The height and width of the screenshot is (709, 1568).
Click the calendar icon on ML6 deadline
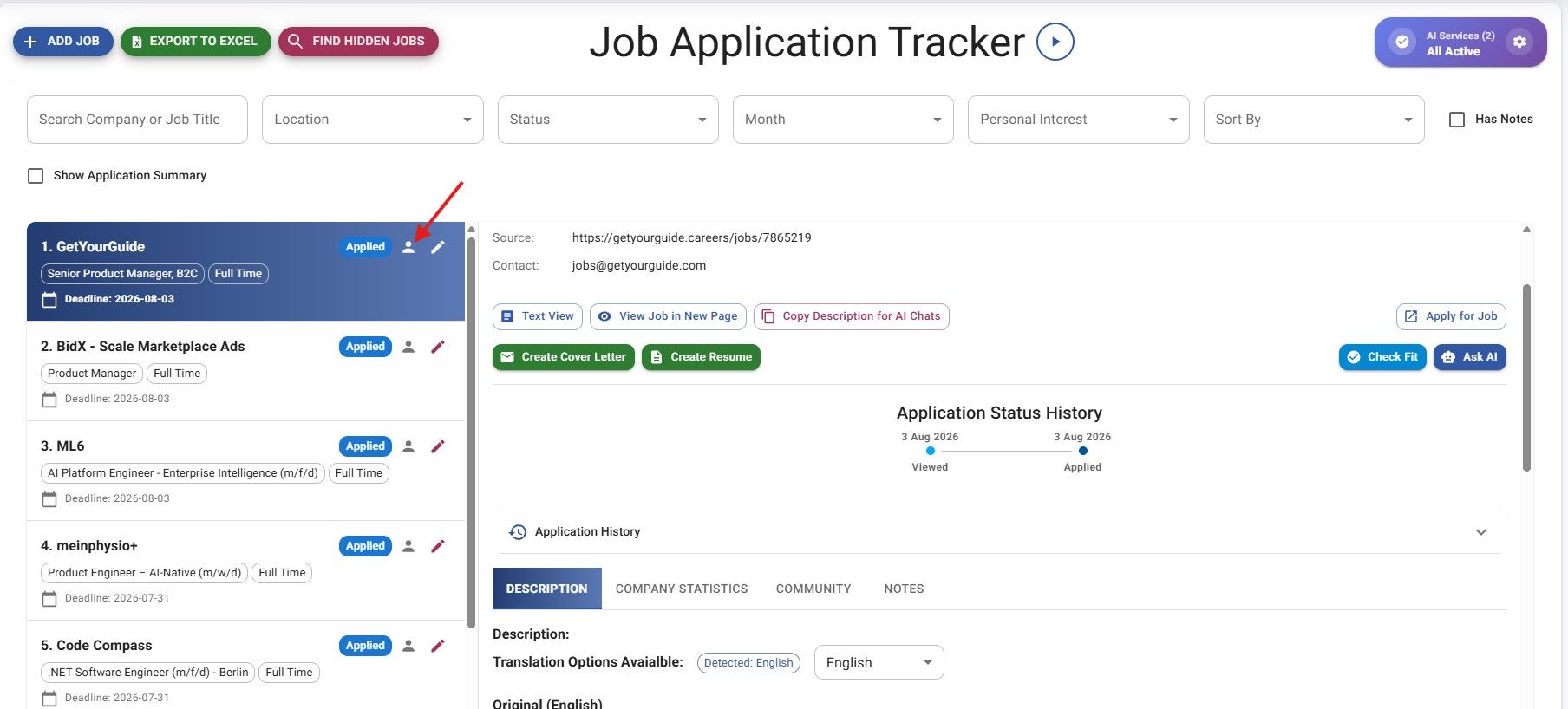coord(49,498)
